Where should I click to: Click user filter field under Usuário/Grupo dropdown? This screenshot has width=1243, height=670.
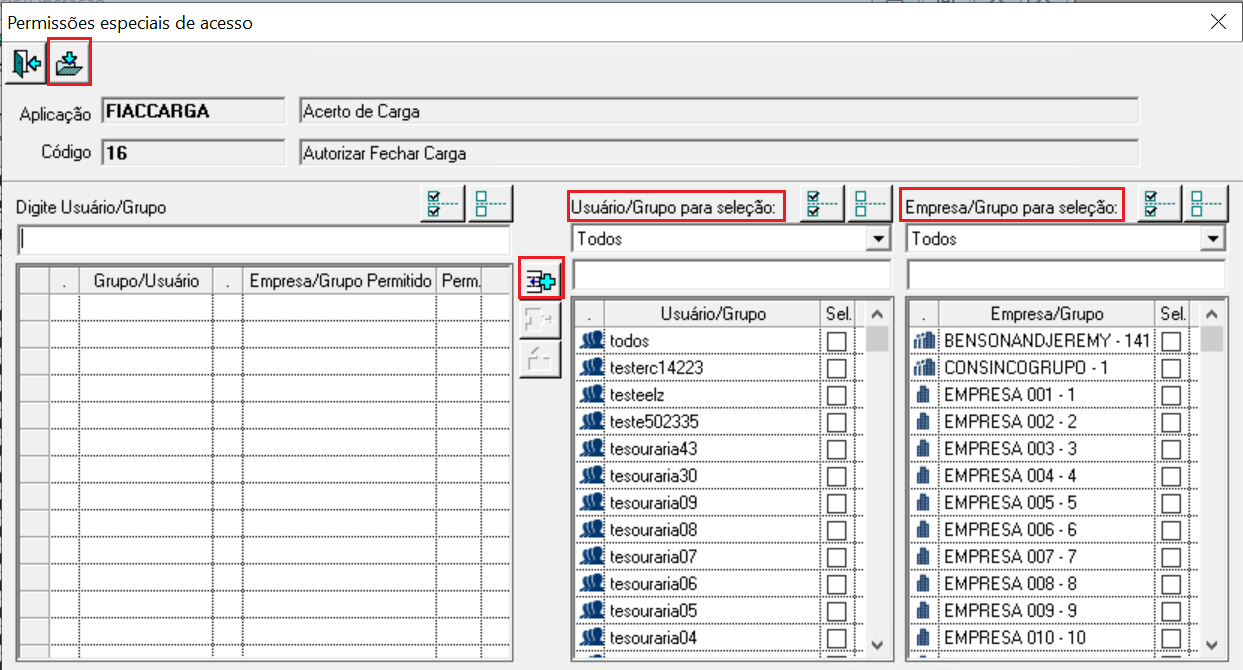731,275
